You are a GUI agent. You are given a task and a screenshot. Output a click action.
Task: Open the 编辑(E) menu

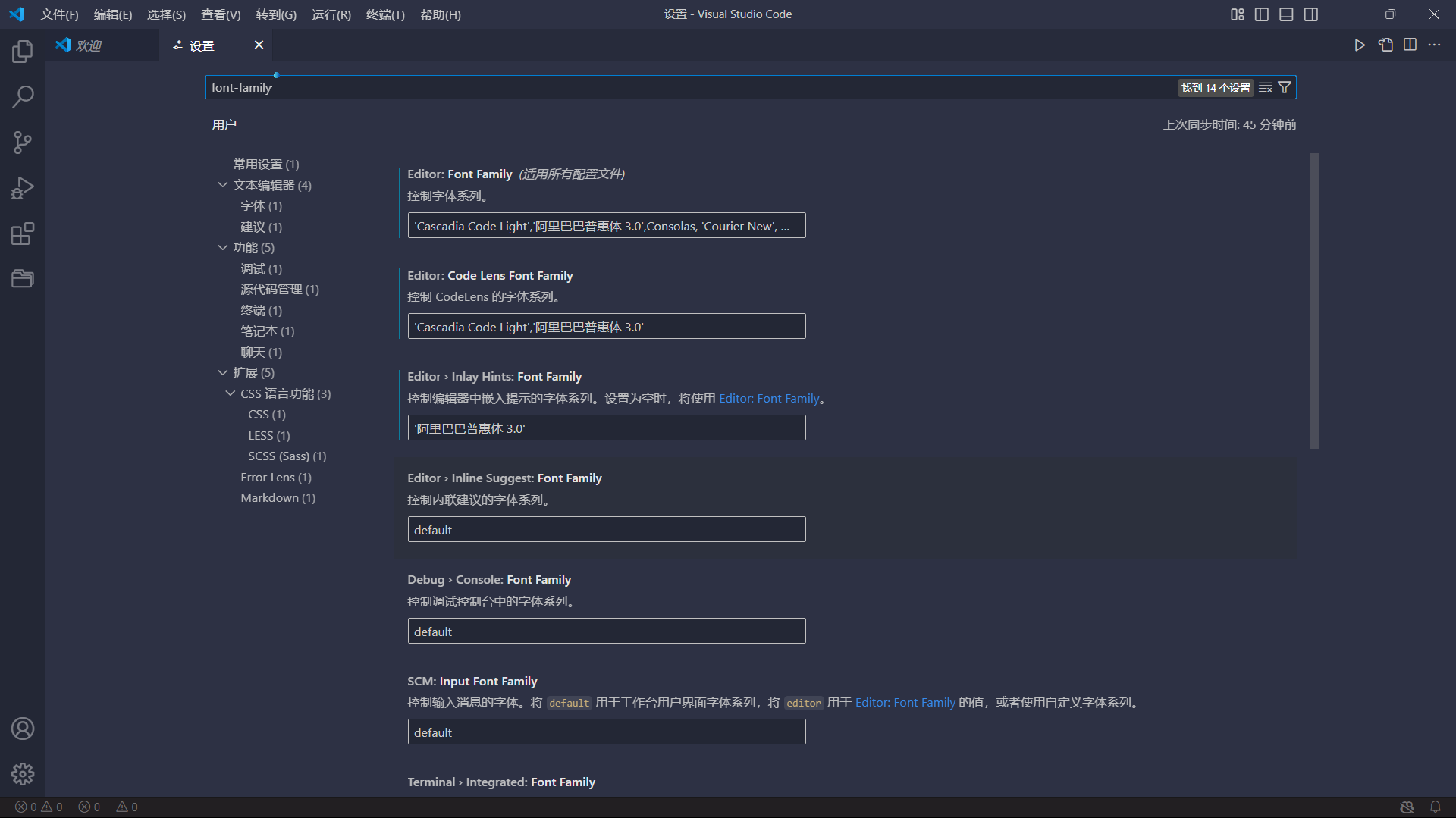point(113,14)
